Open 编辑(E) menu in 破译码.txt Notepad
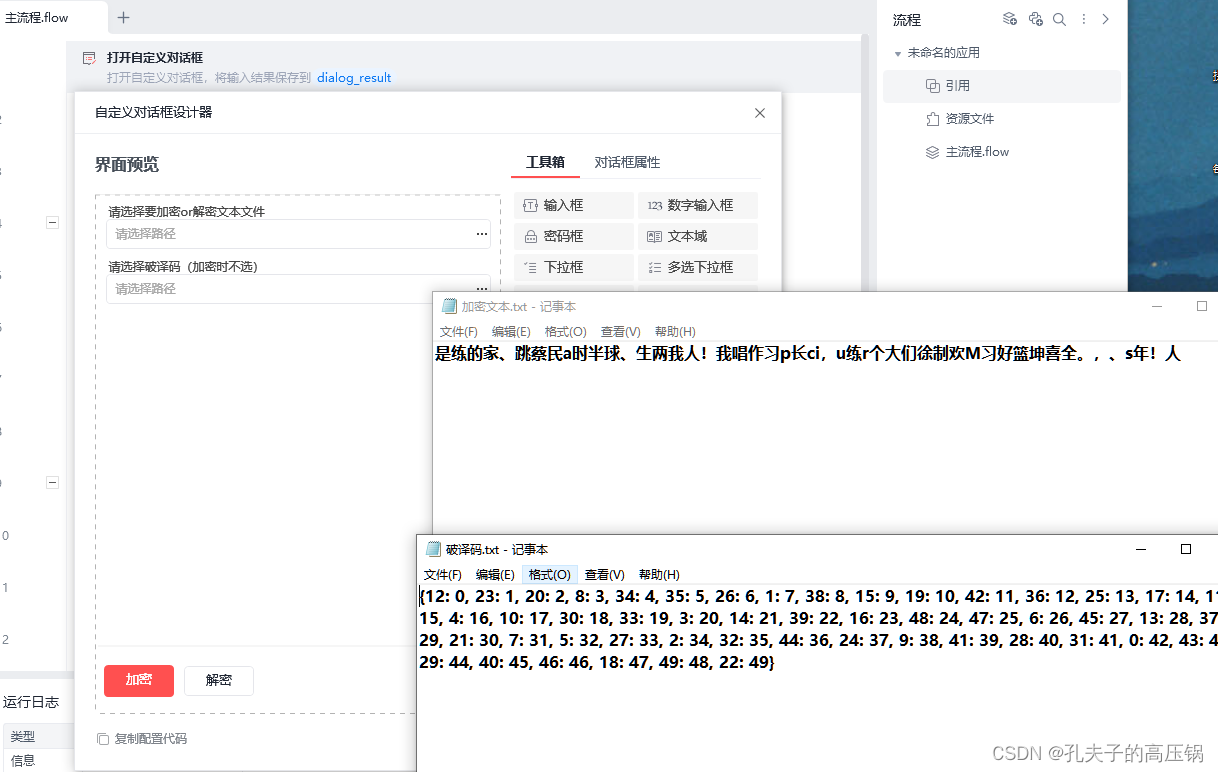 495,574
